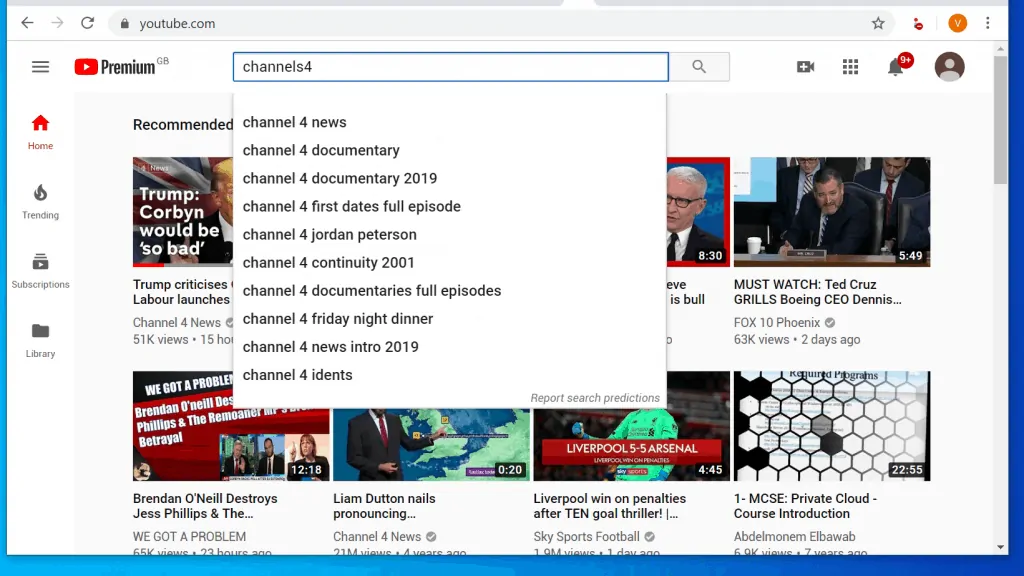
Task: Click the scrollbar down arrow
Action: click(1000, 547)
